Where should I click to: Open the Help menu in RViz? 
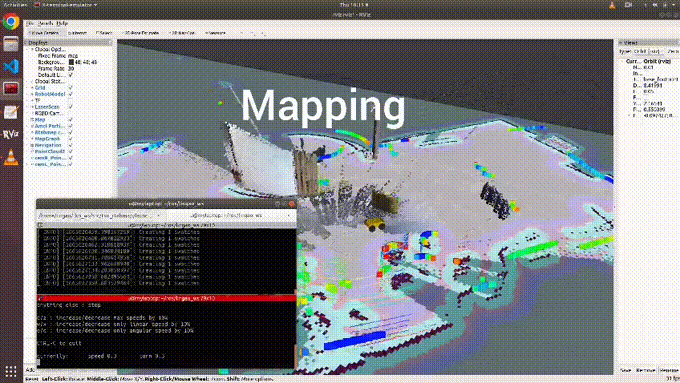click(x=62, y=23)
